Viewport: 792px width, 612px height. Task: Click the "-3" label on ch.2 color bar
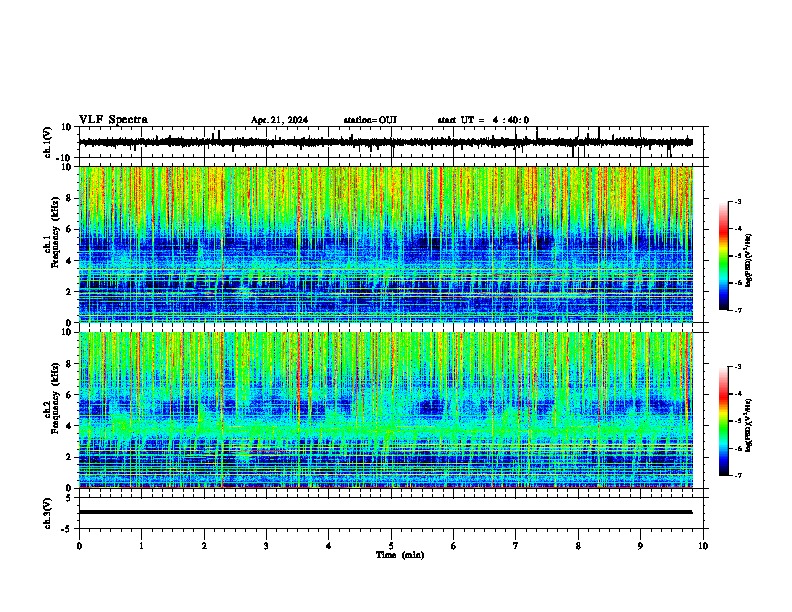[737, 367]
